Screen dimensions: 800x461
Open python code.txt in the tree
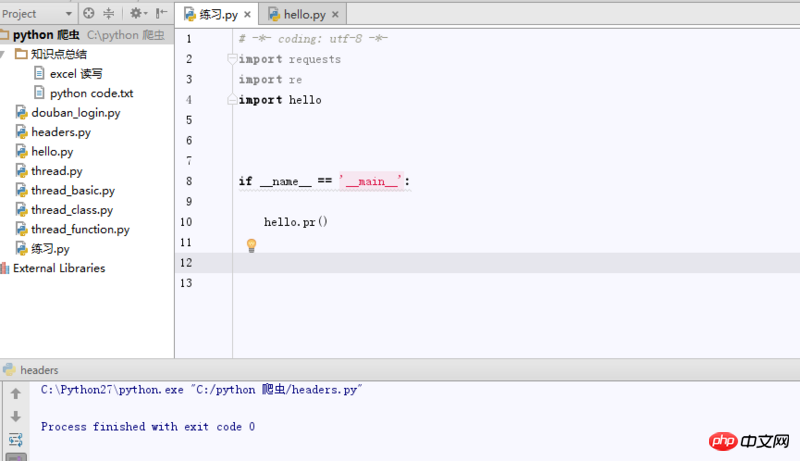(91, 93)
